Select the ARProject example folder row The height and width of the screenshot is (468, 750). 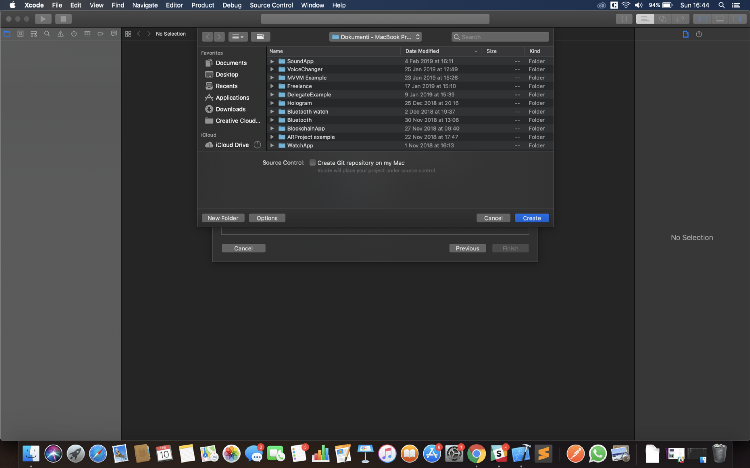coord(410,137)
